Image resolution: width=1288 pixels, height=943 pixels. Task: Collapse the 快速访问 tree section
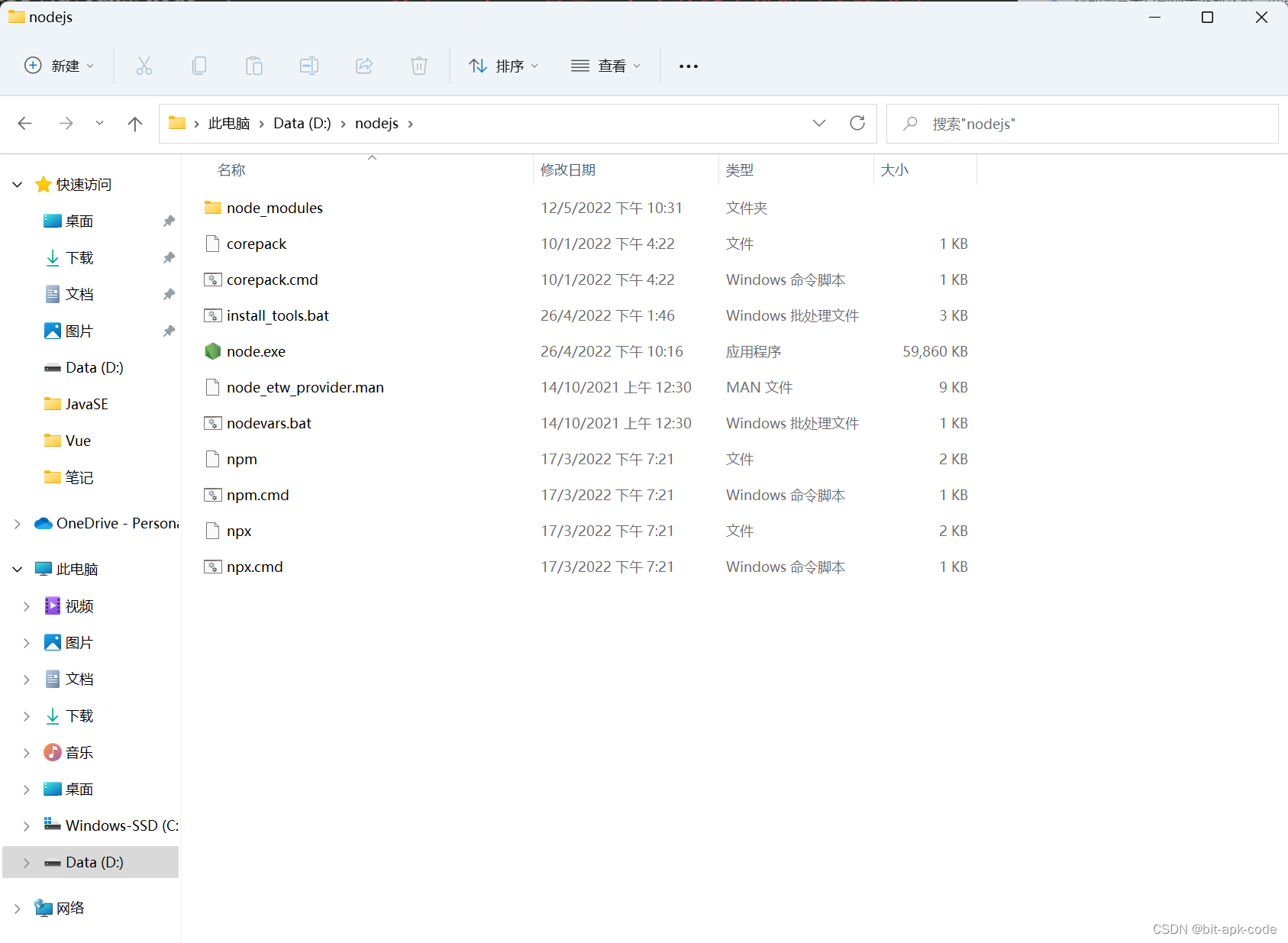tap(18, 185)
